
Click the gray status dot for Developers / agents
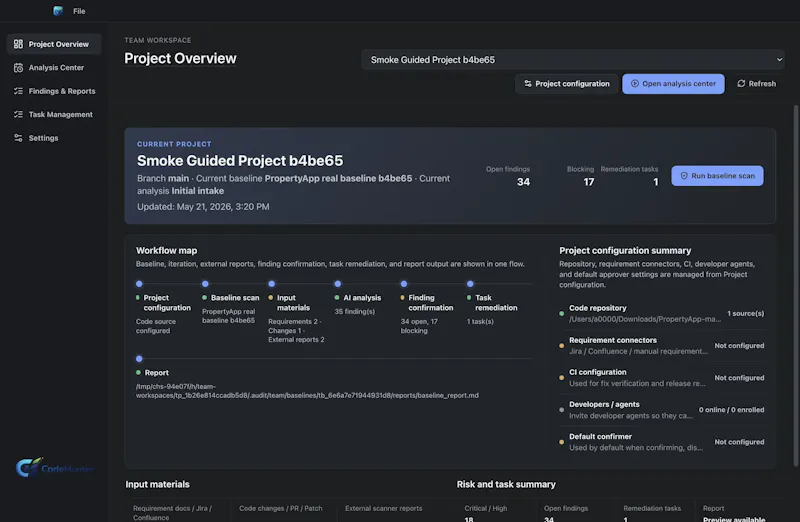562,410
